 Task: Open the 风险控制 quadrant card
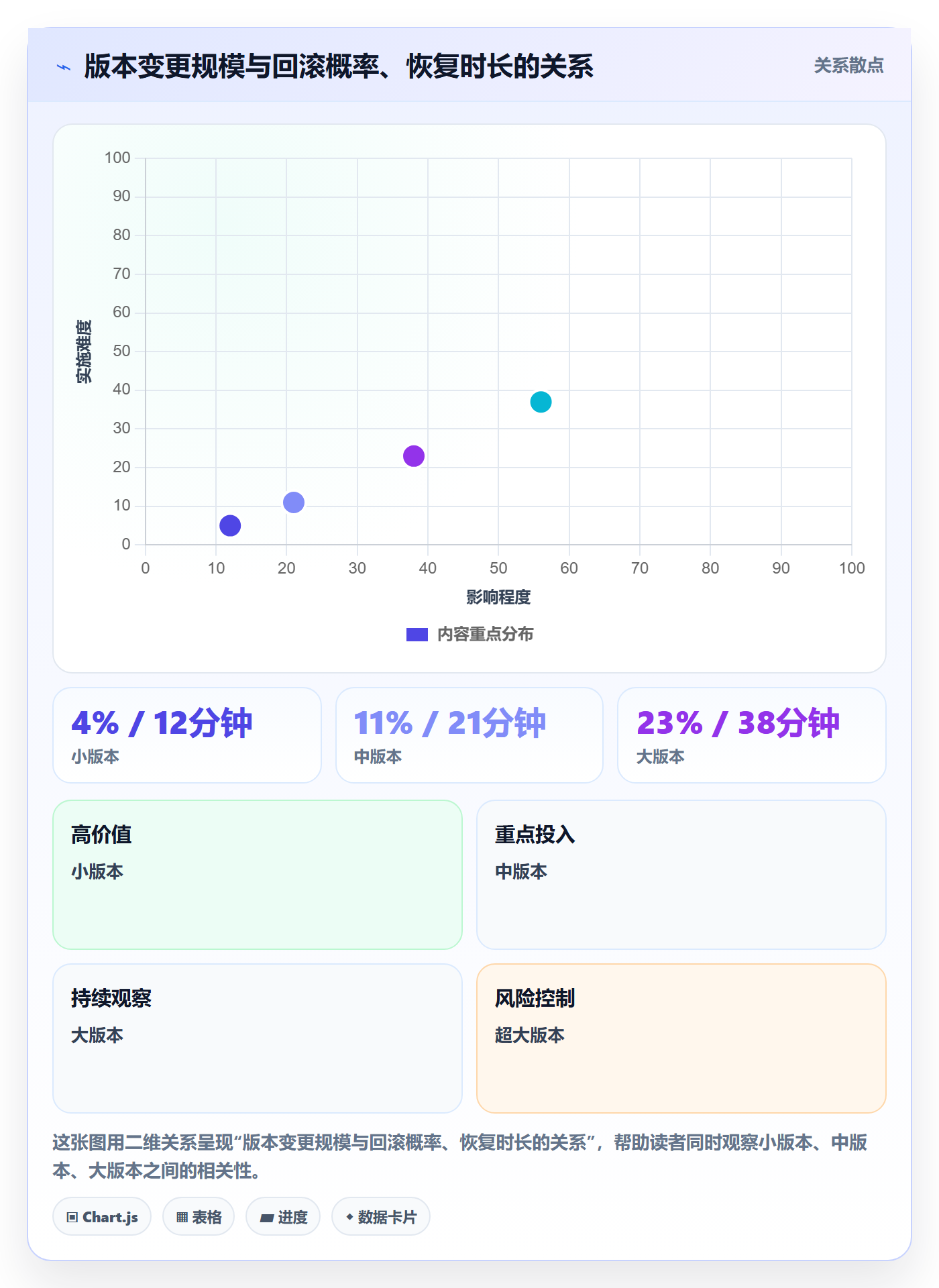pos(681,1038)
